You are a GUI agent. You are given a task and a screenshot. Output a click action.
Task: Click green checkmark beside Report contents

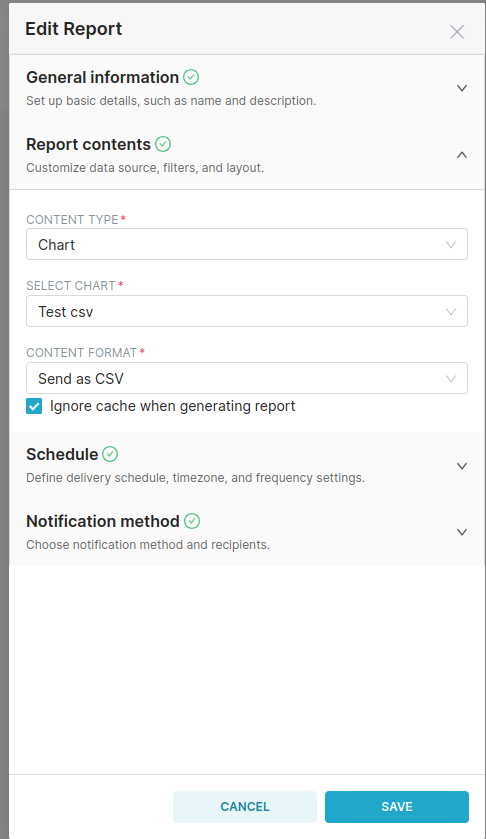[x=163, y=144]
